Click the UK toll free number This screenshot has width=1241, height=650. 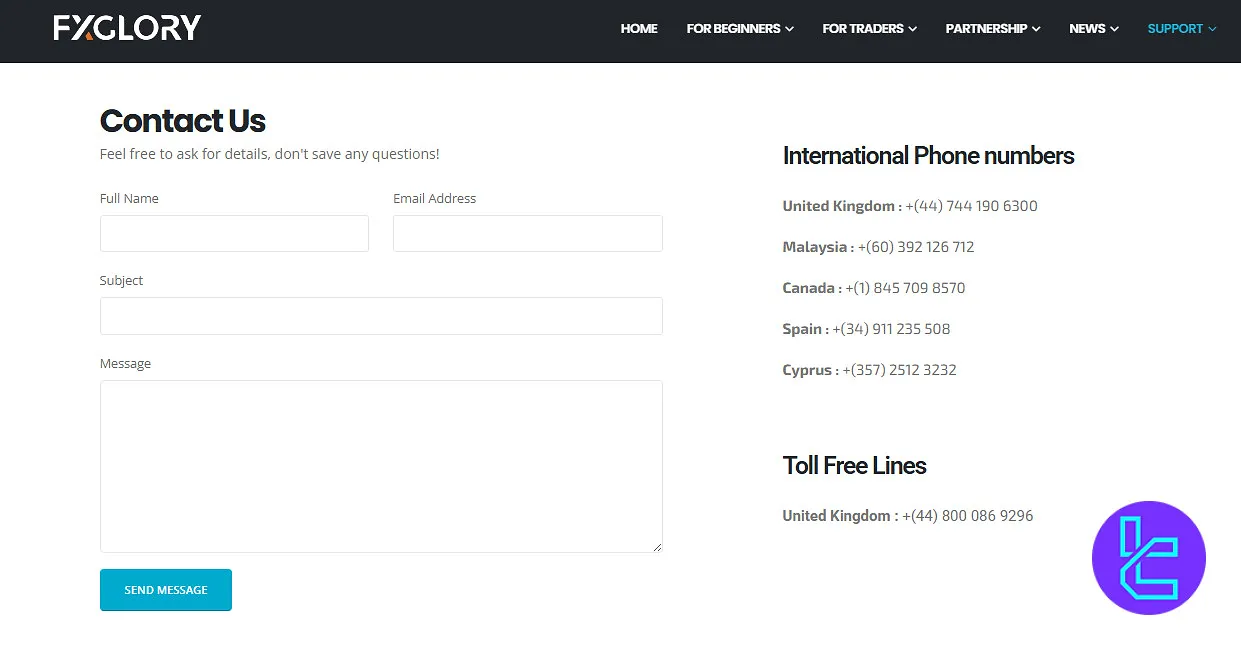pyautogui.click(x=967, y=516)
